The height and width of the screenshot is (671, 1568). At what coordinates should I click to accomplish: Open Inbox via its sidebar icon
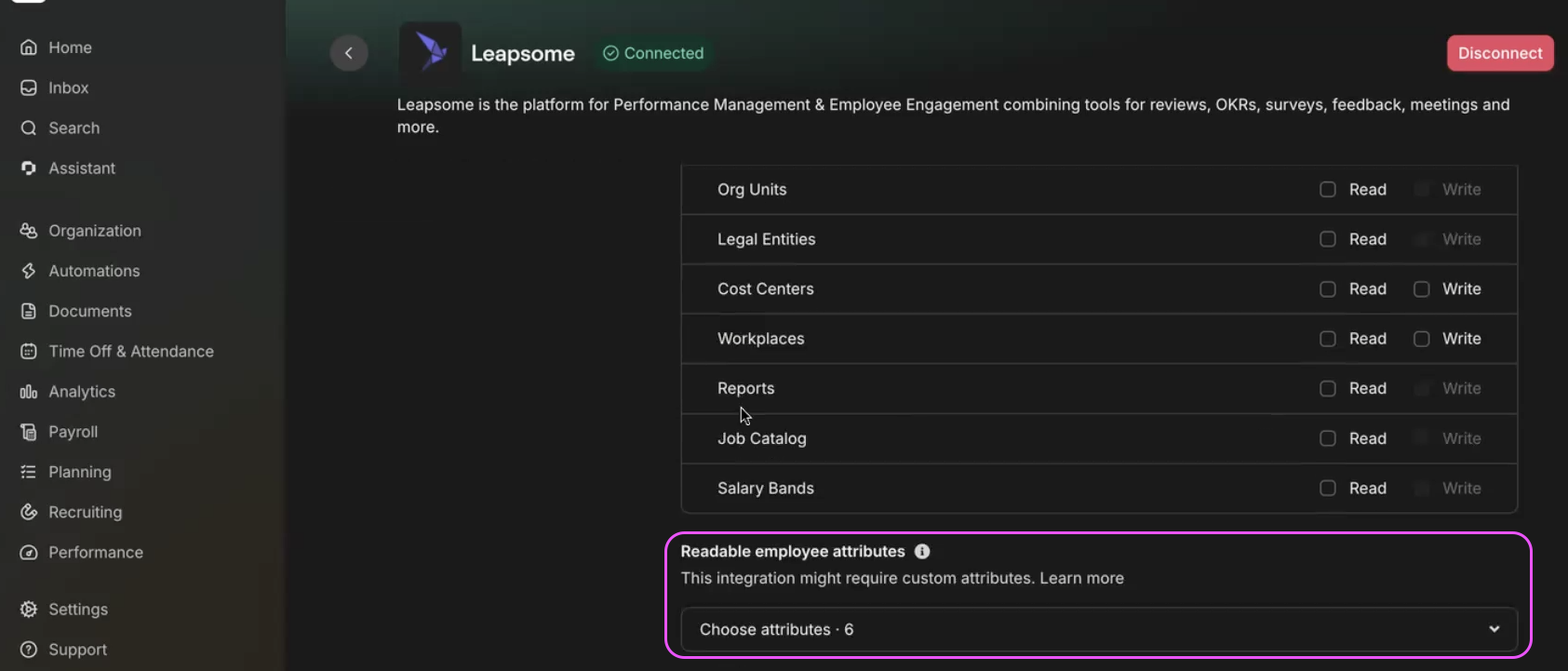pos(29,87)
